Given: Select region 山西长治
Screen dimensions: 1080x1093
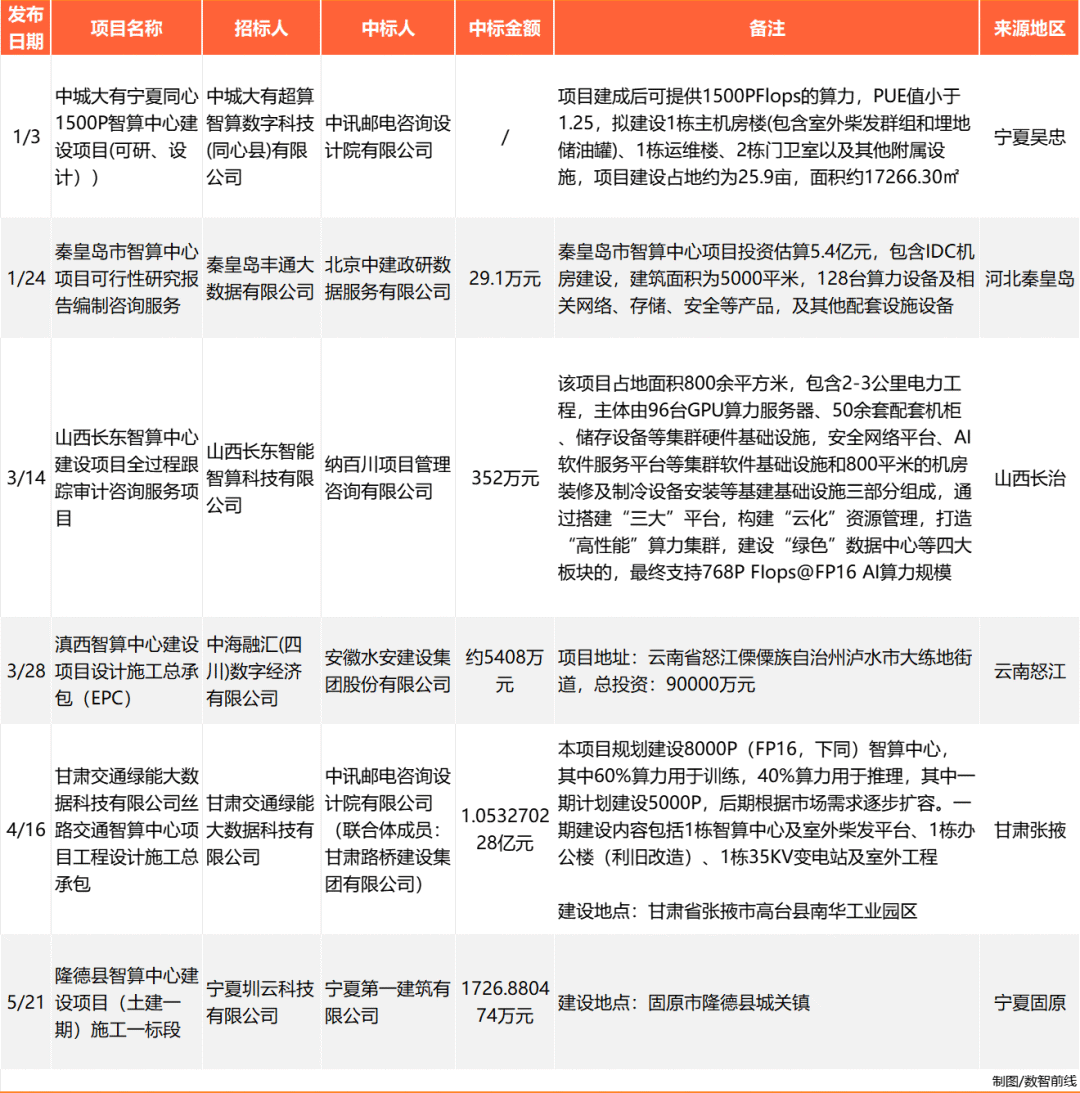Looking at the screenshot, I should [x=1029, y=477].
